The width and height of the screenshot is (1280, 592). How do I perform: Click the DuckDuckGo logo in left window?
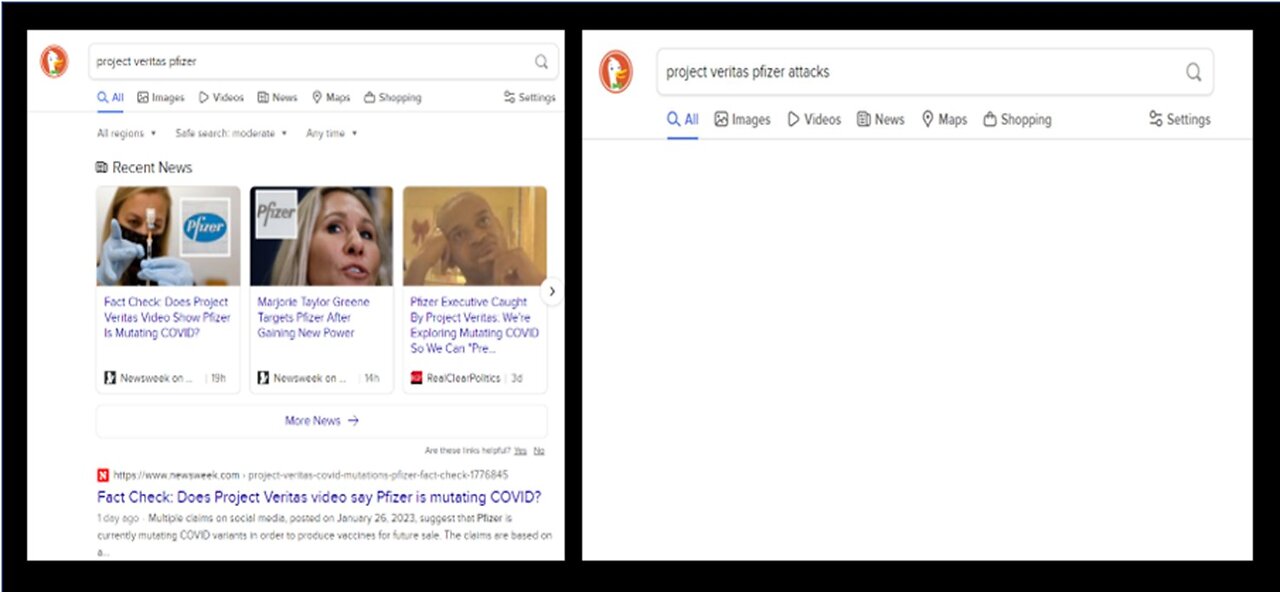click(54, 62)
